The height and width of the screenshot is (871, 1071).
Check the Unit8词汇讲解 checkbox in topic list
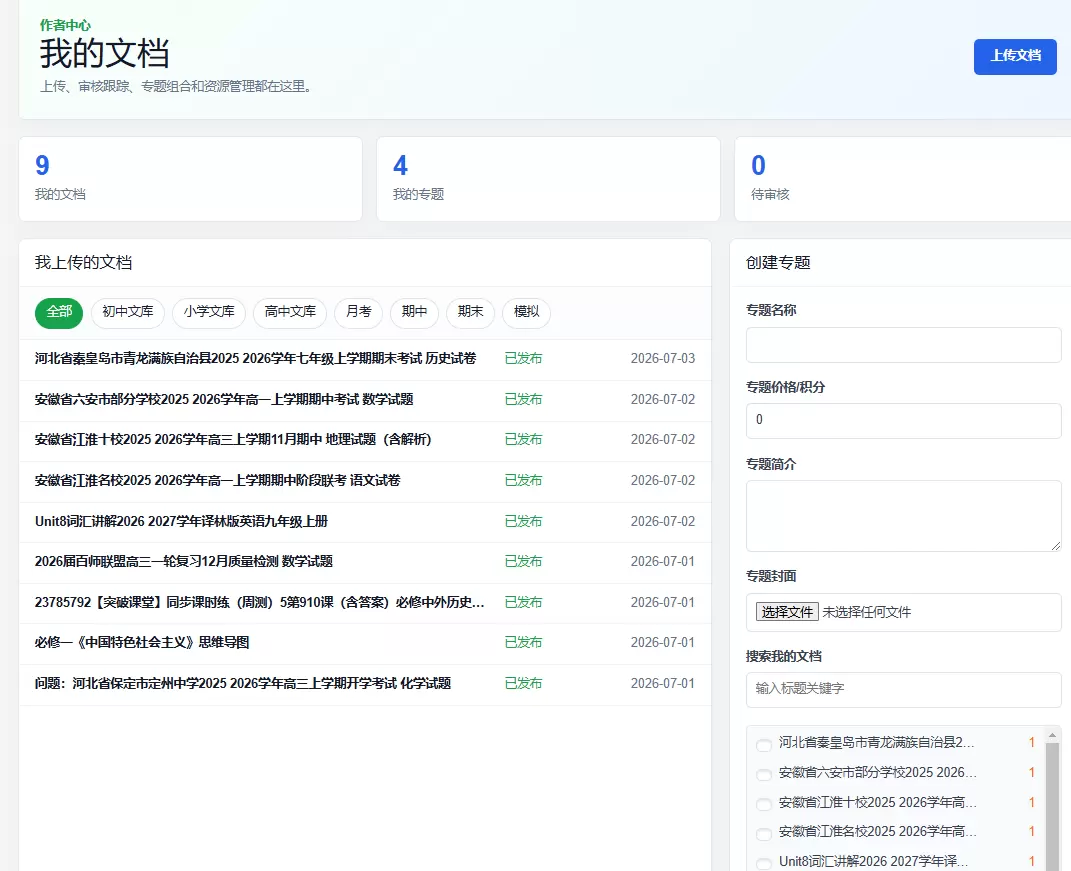click(764, 863)
